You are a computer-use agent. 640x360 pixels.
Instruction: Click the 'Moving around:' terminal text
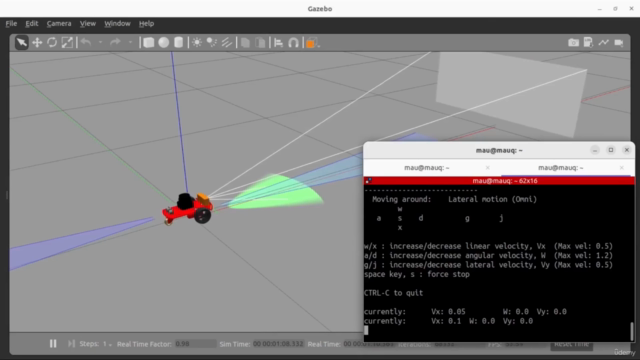pyautogui.click(x=402, y=200)
